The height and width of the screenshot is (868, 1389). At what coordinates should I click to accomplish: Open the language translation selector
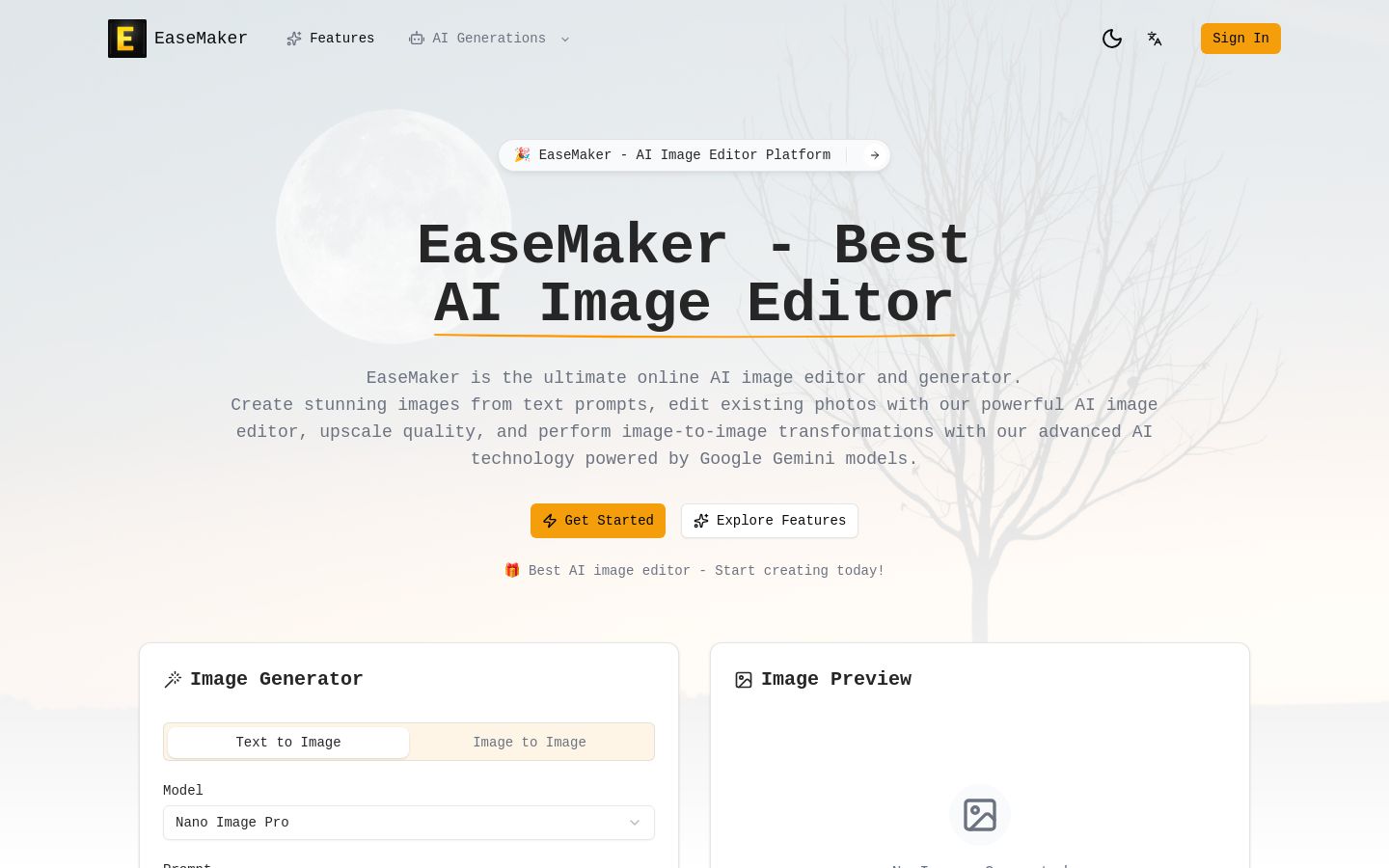[x=1155, y=39]
